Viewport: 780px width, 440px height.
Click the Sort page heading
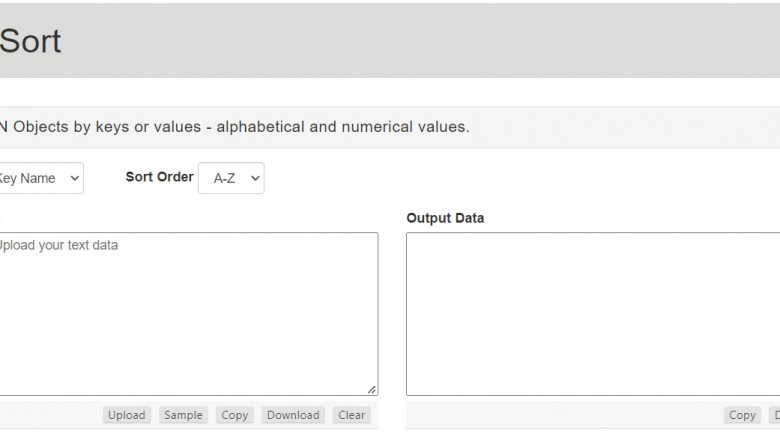click(30, 42)
